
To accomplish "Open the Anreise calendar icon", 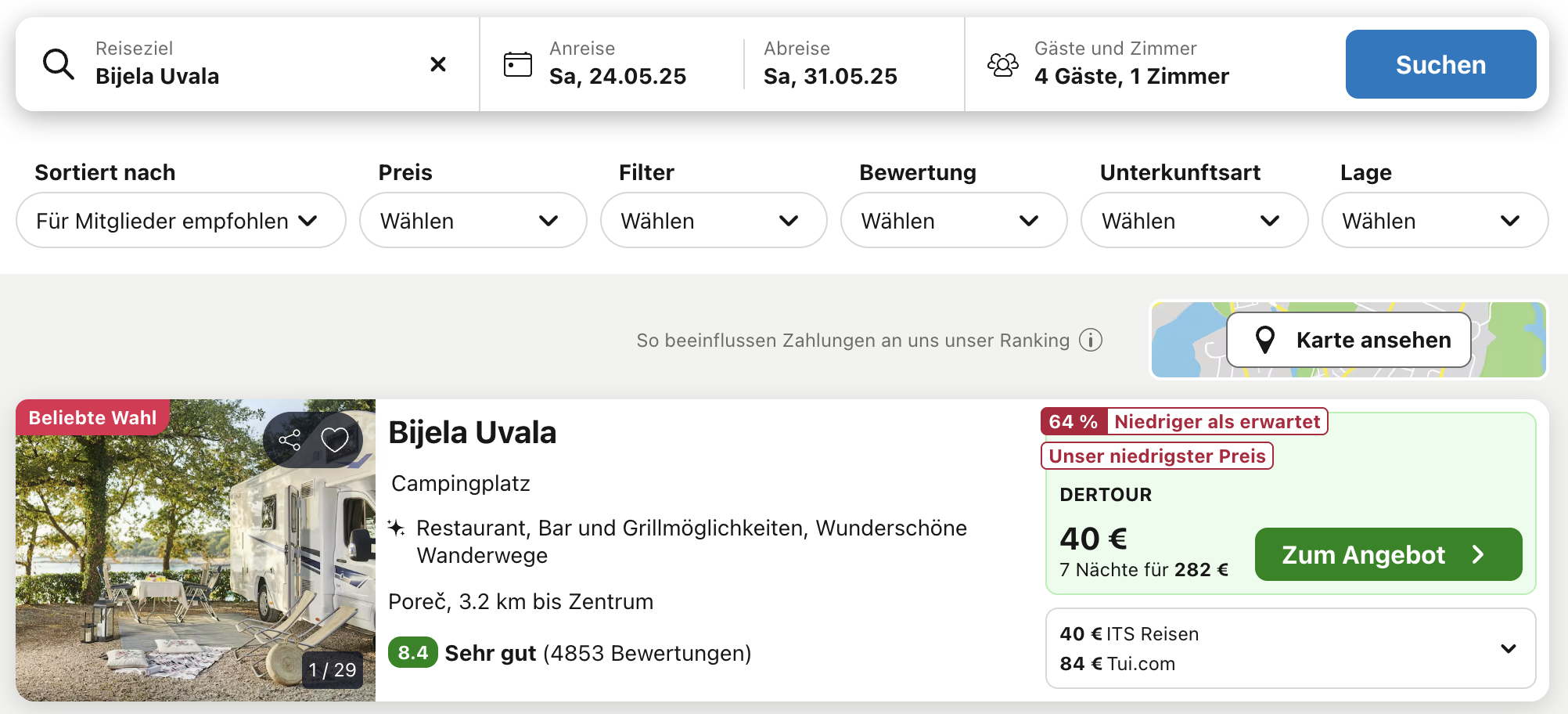I will pyautogui.click(x=517, y=64).
